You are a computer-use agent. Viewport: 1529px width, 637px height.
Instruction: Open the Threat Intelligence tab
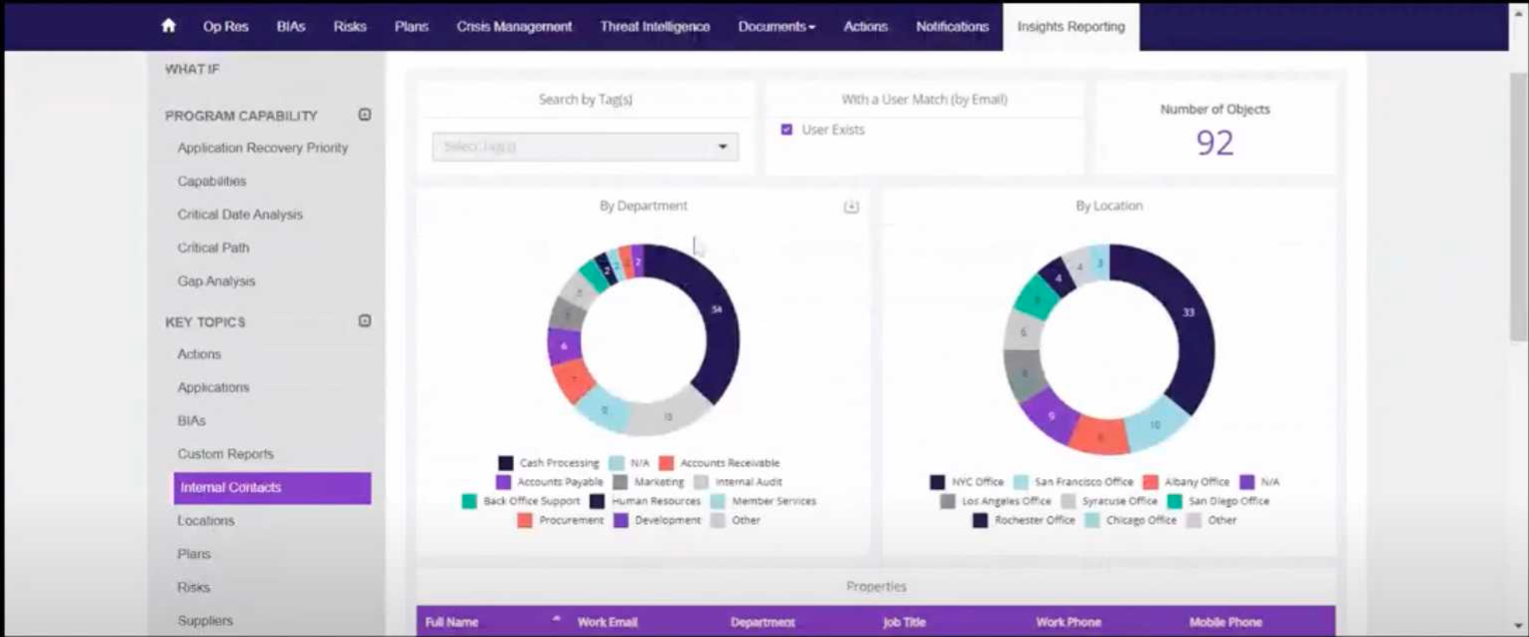(655, 27)
